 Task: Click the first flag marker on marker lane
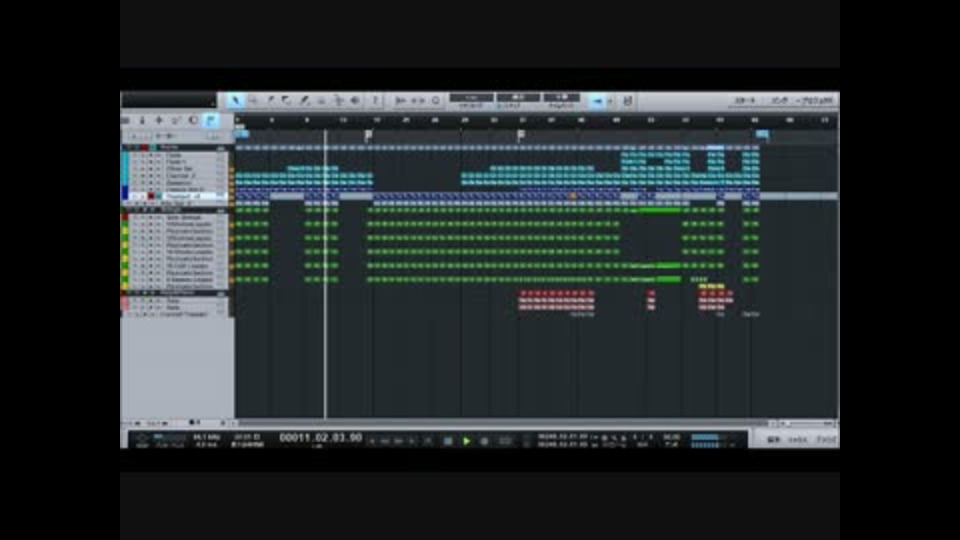(368, 134)
